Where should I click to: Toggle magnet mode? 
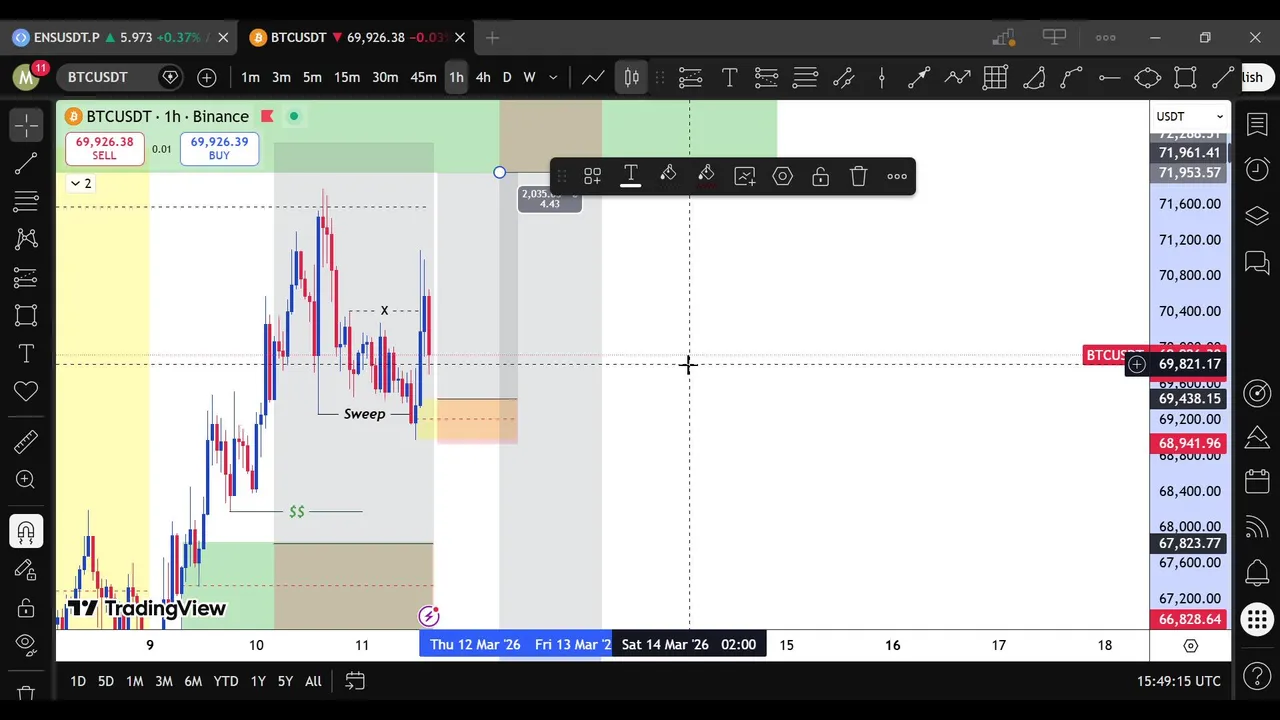click(x=27, y=531)
